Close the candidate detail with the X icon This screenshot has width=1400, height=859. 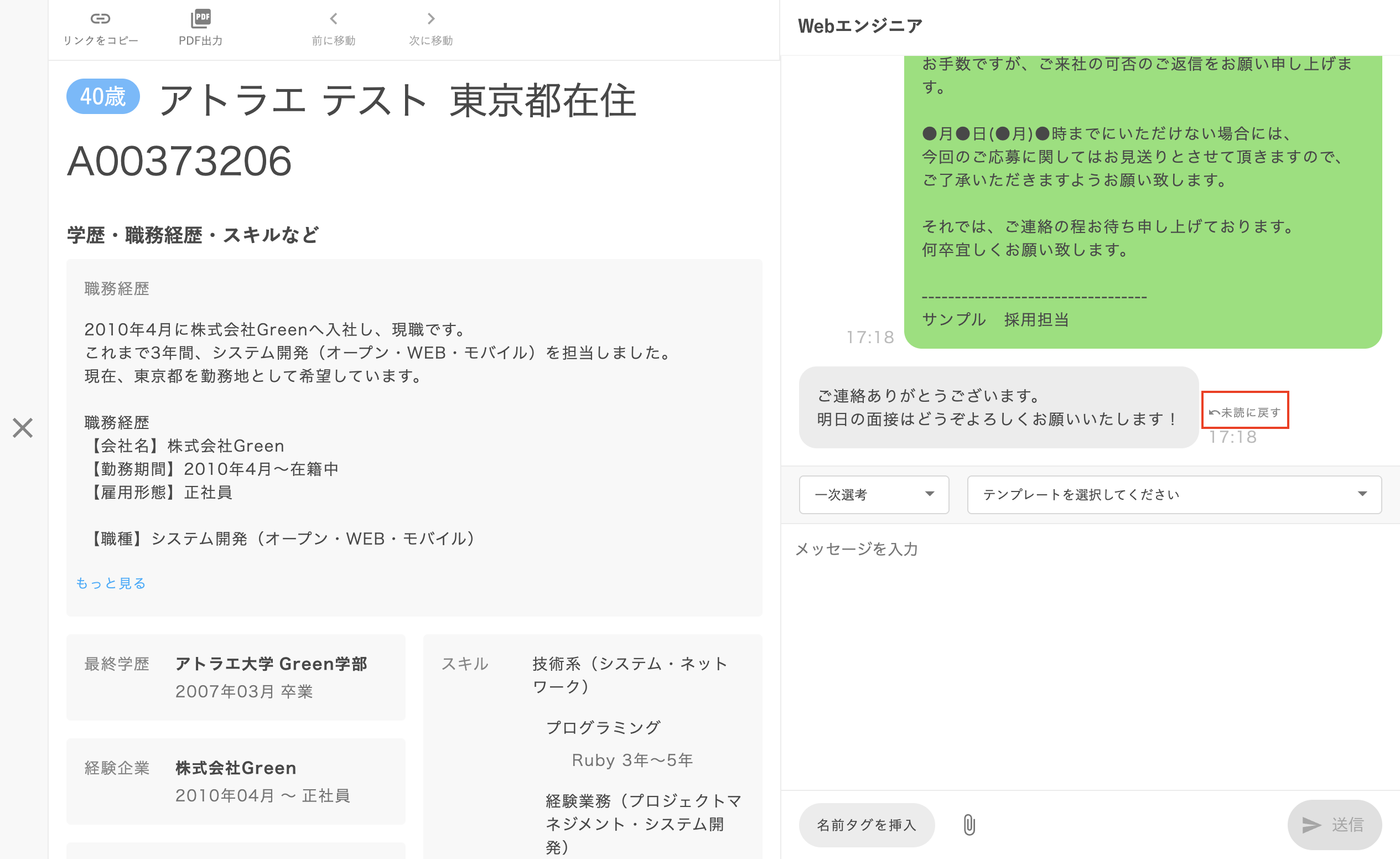click(x=23, y=428)
